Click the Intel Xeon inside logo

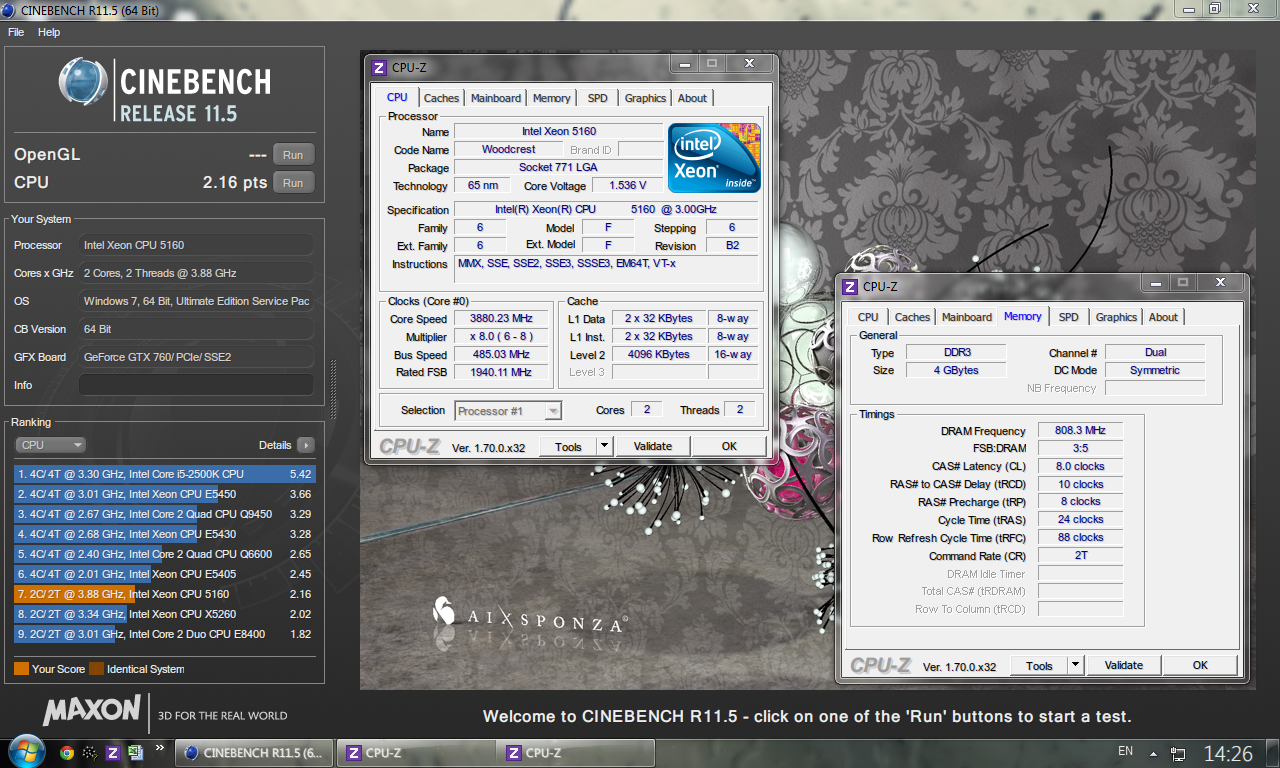tap(714, 158)
